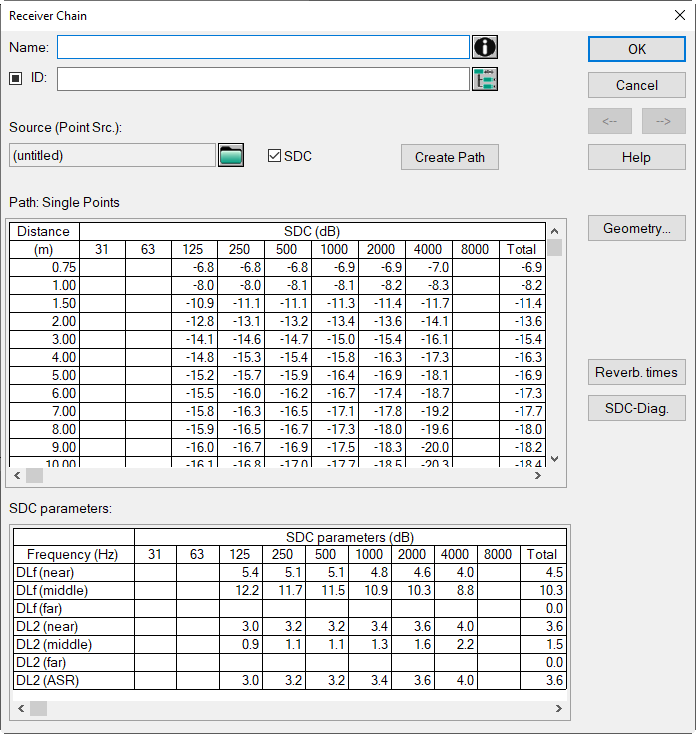Click the SDC (dB) table header
The image size is (696, 734).
312,231
